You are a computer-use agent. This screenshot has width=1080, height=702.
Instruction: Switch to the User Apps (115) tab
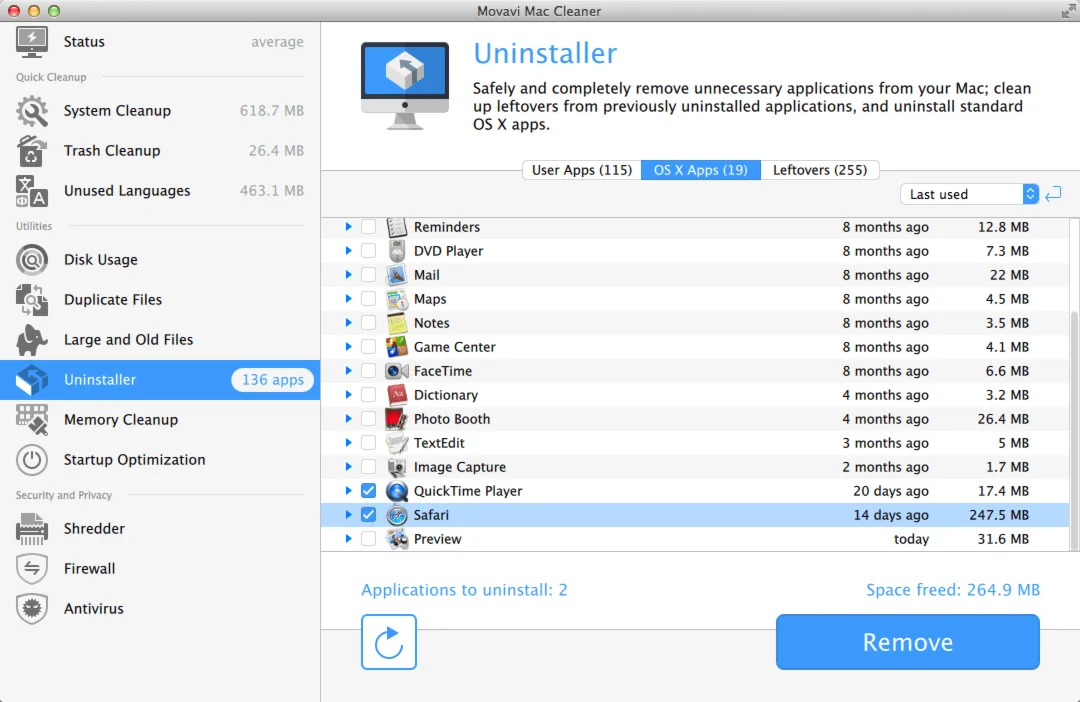point(582,170)
